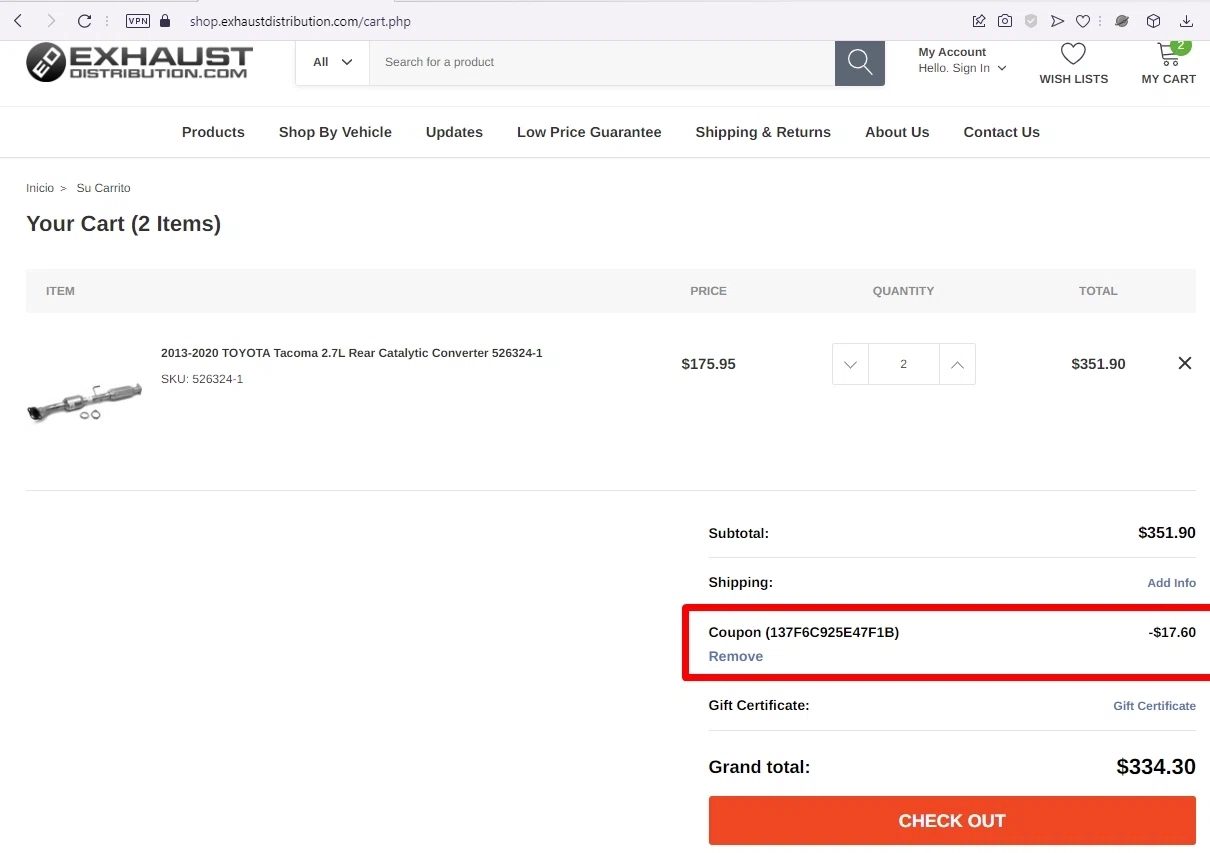Viewport: 1210px width, 853px height.
Task: Reload the page with the refresh icon
Action: (84, 21)
